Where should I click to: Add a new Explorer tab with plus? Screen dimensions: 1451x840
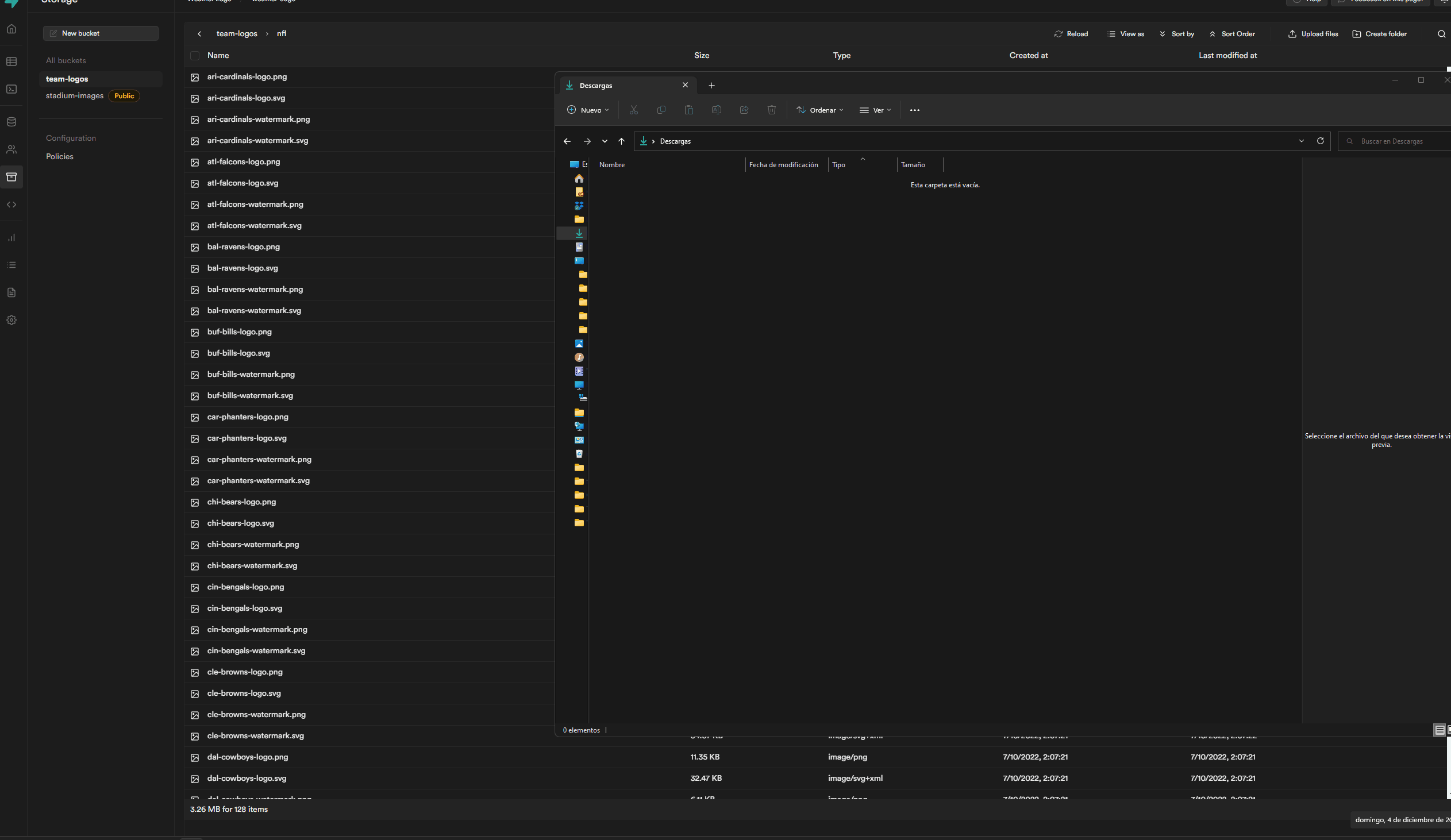click(x=711, y=85)
